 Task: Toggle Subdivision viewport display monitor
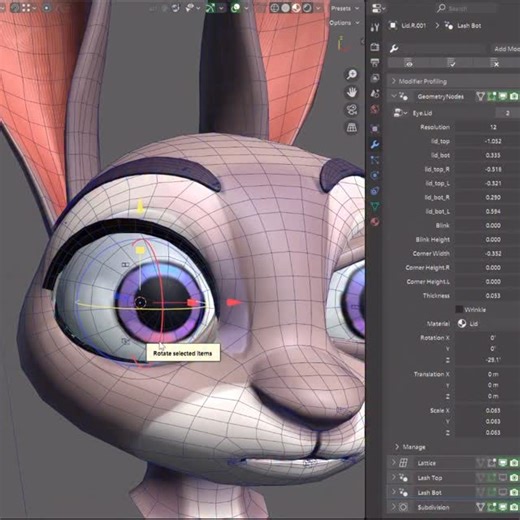pyautogui.click(x=503, y=507)
